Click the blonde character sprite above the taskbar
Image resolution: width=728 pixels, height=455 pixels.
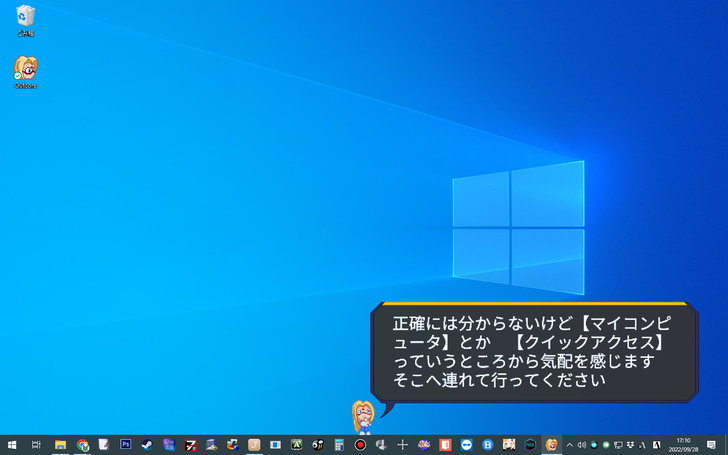click(363, 417)
